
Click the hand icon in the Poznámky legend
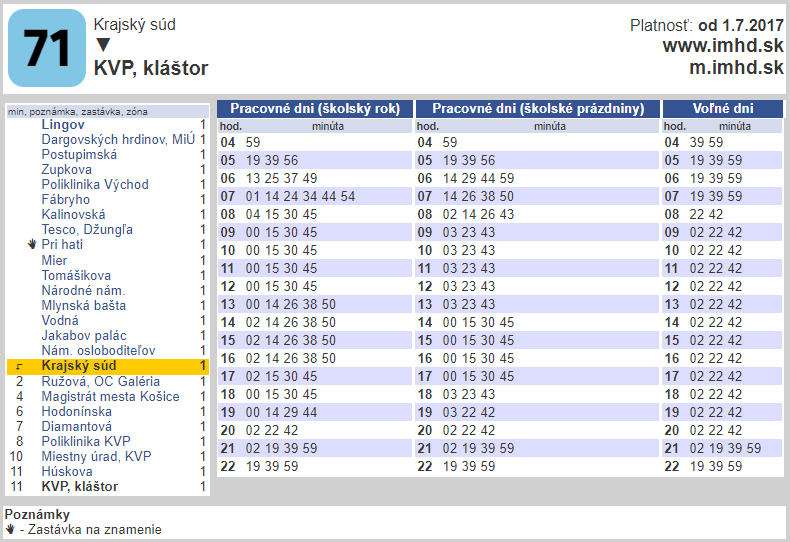(x=11, y=530)
